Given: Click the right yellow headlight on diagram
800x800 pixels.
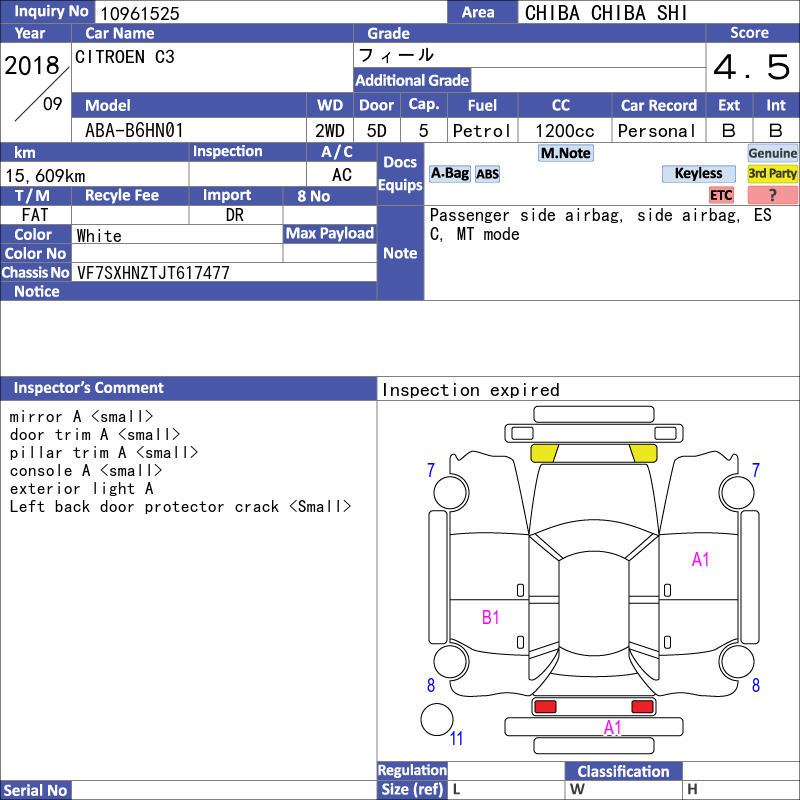Looking at the screenshot, I should 643,453.
